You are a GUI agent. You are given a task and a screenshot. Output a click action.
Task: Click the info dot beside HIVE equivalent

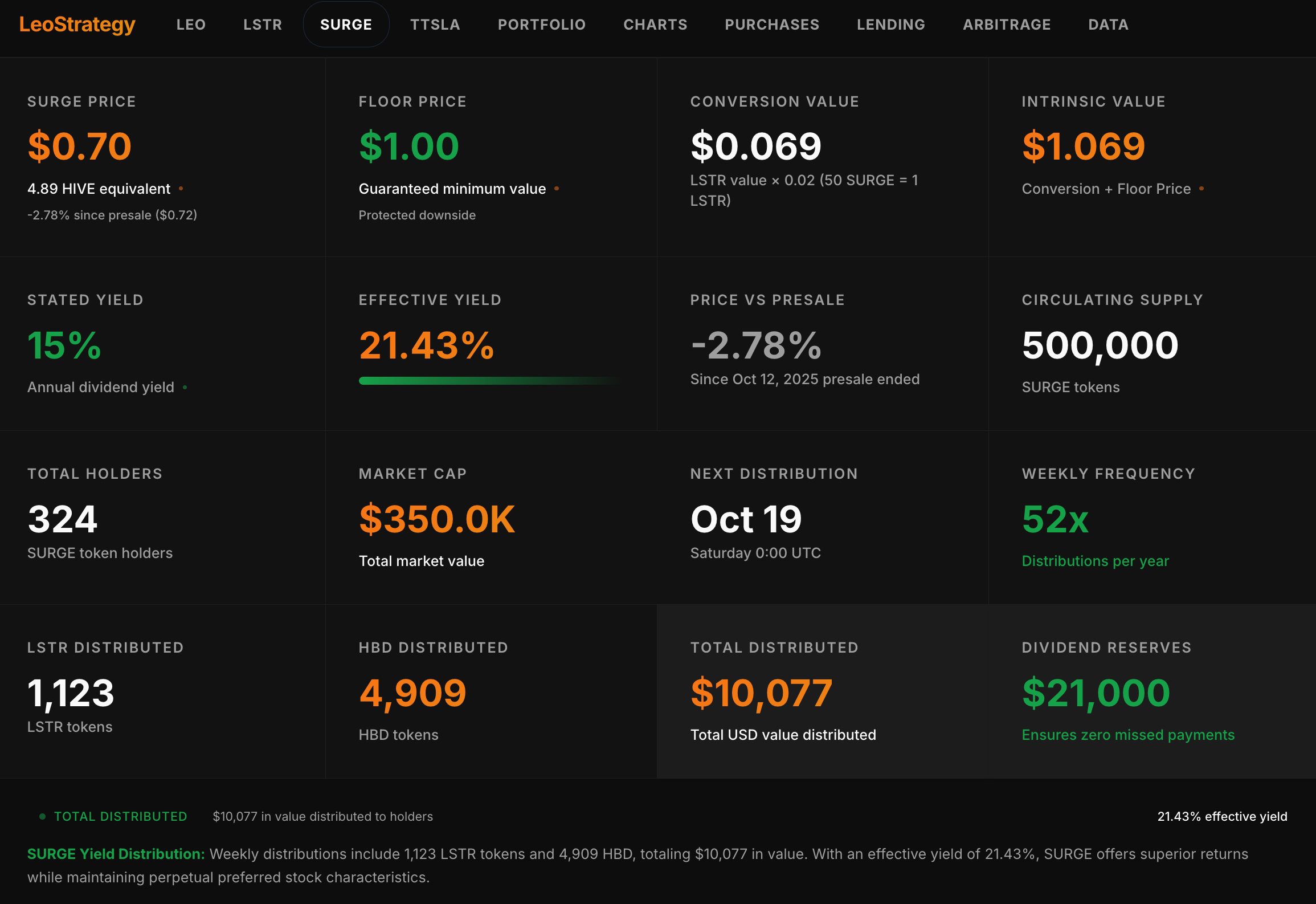[181, 189]
